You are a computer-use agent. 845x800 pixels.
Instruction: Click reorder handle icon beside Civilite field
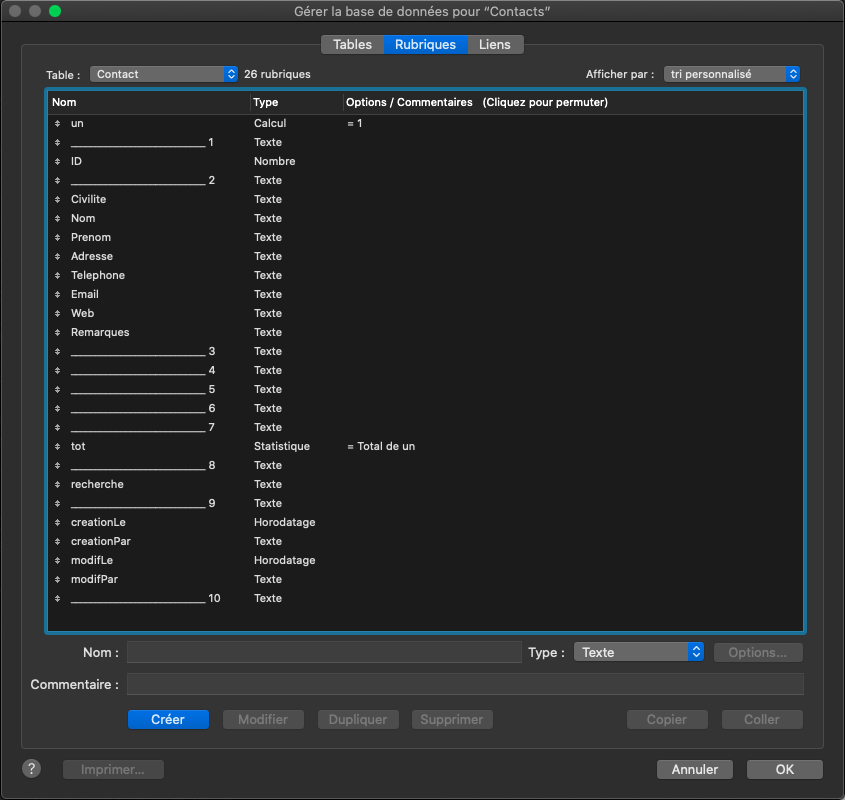[x=58, y=199]
